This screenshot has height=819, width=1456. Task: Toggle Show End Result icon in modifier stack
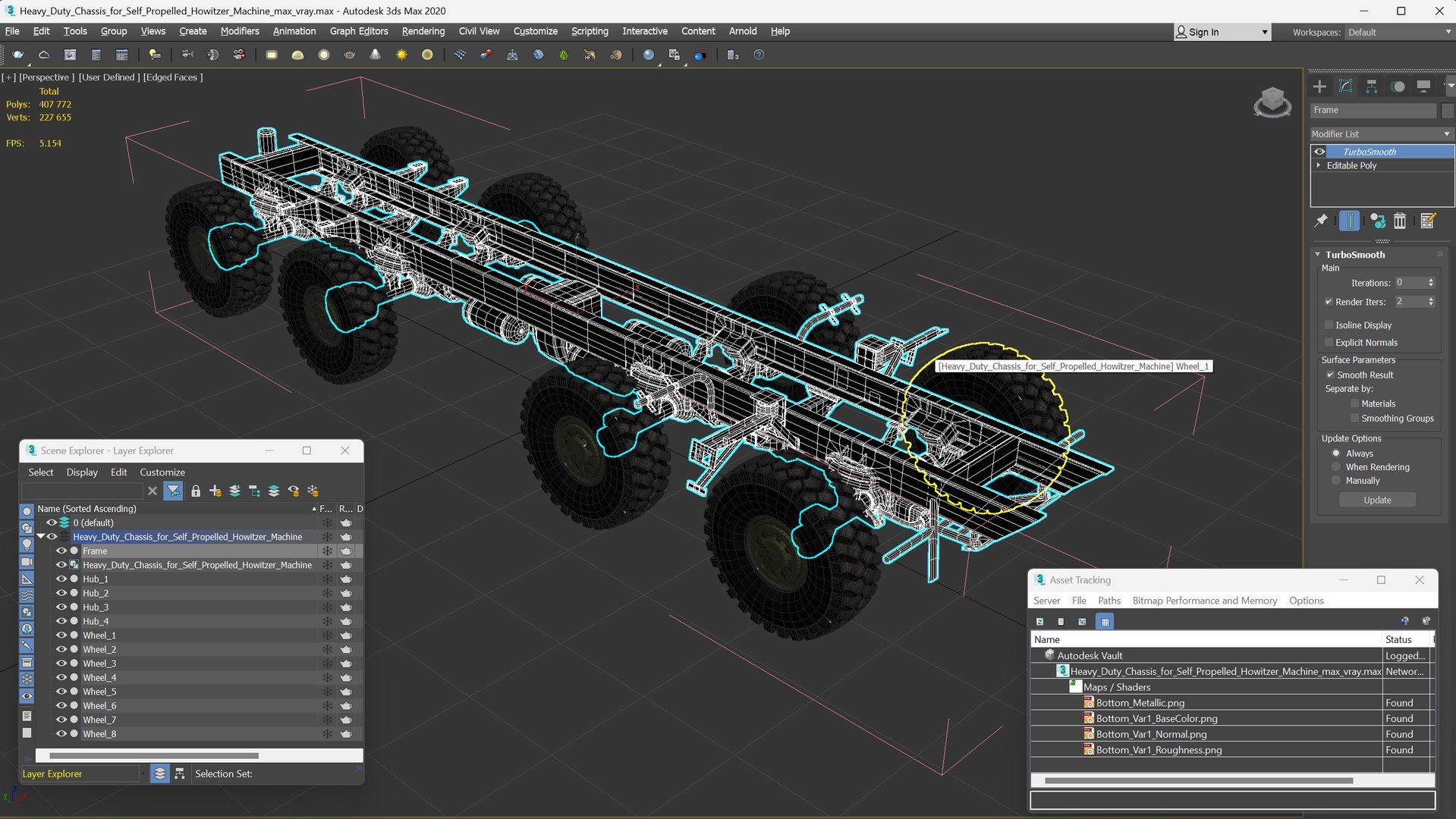pyautogui.click(x=1350, y=221)
